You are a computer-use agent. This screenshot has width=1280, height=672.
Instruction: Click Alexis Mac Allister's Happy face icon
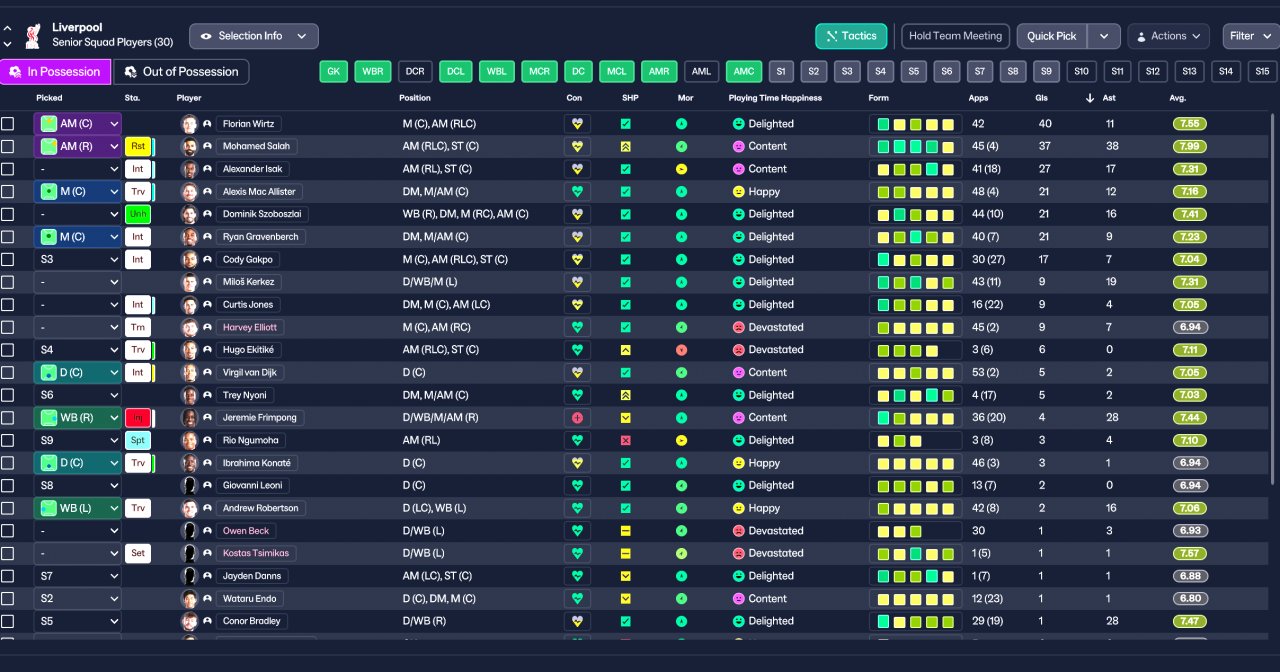click(739, 191)
